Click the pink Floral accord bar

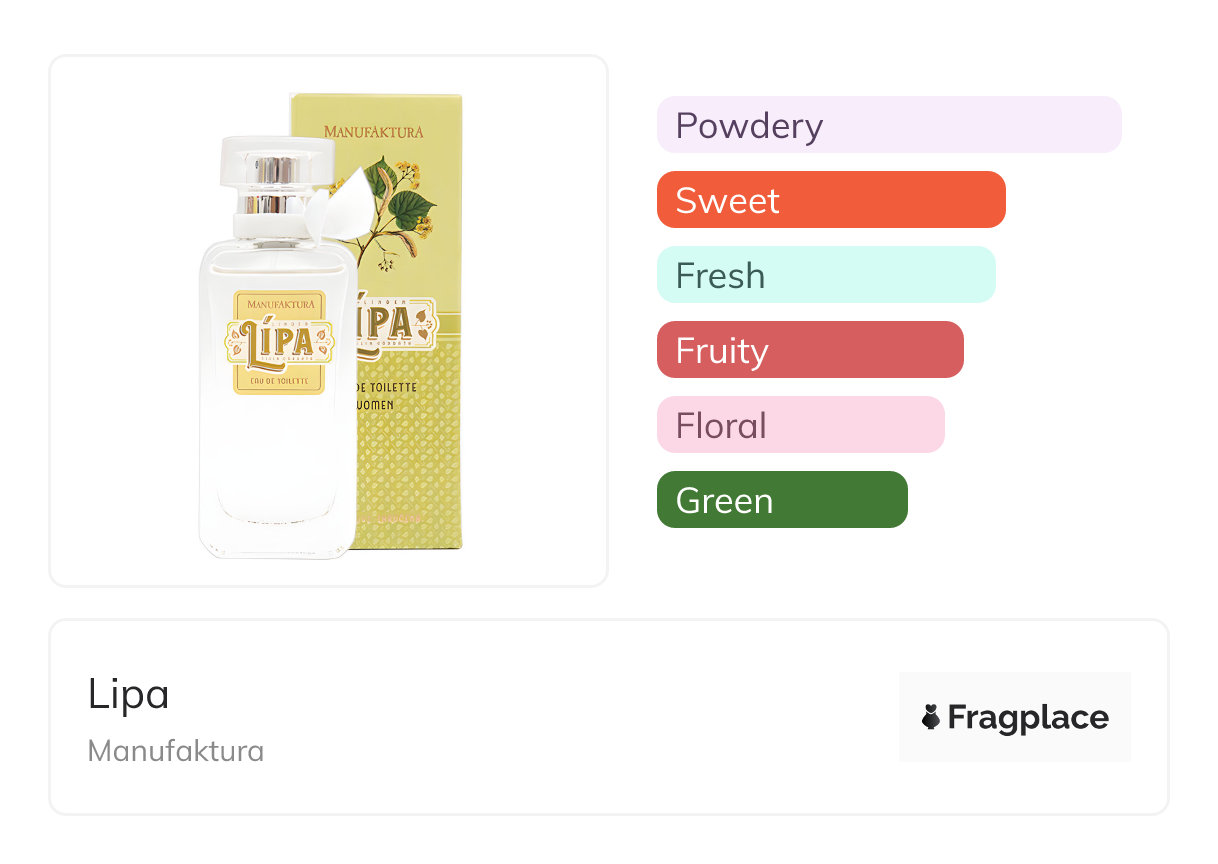coord(800,425)
